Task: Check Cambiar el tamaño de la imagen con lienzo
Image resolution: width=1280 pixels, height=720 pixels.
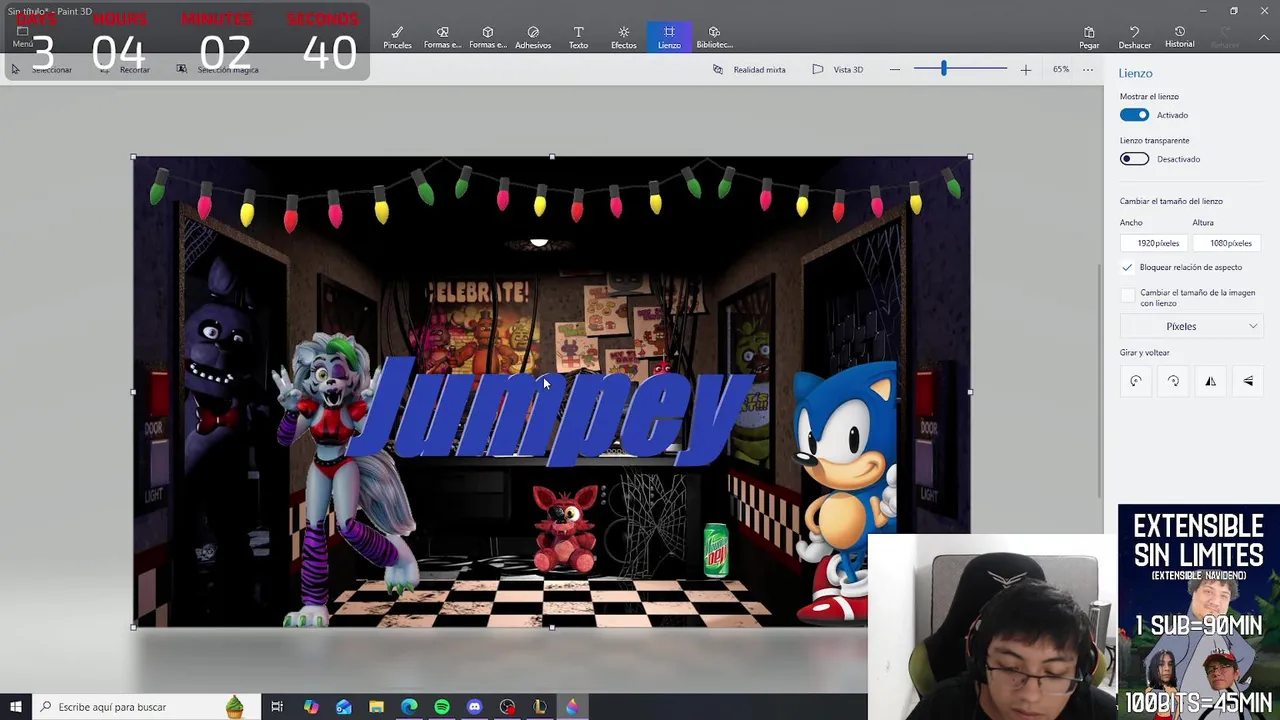Action: point(1128,297)
